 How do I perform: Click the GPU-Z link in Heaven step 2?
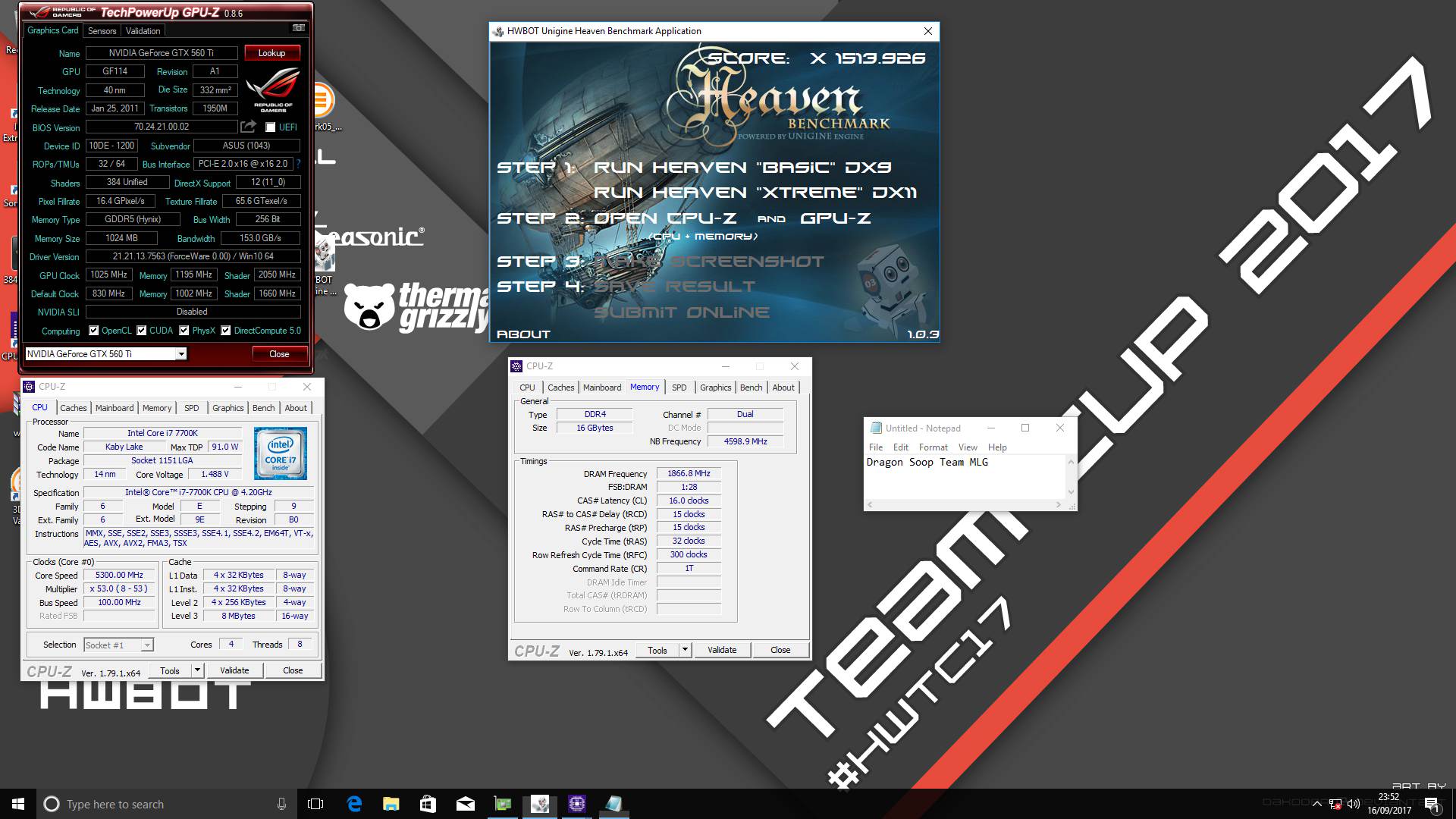click(x=836, y=218)
